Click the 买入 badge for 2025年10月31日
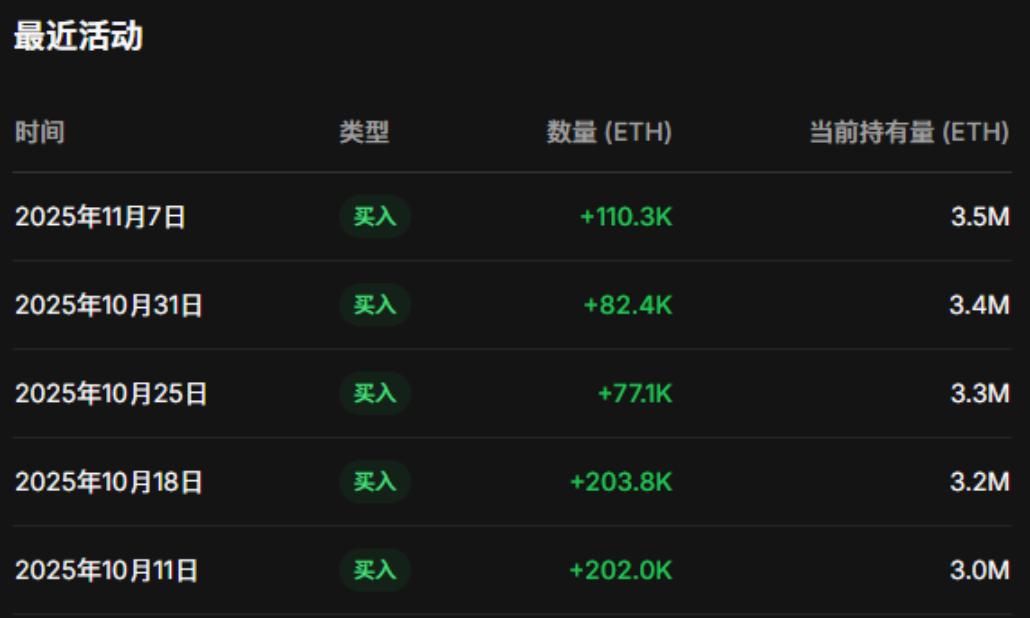The height and width of the screenshot is (618, 1030). [x=375, y=305]
